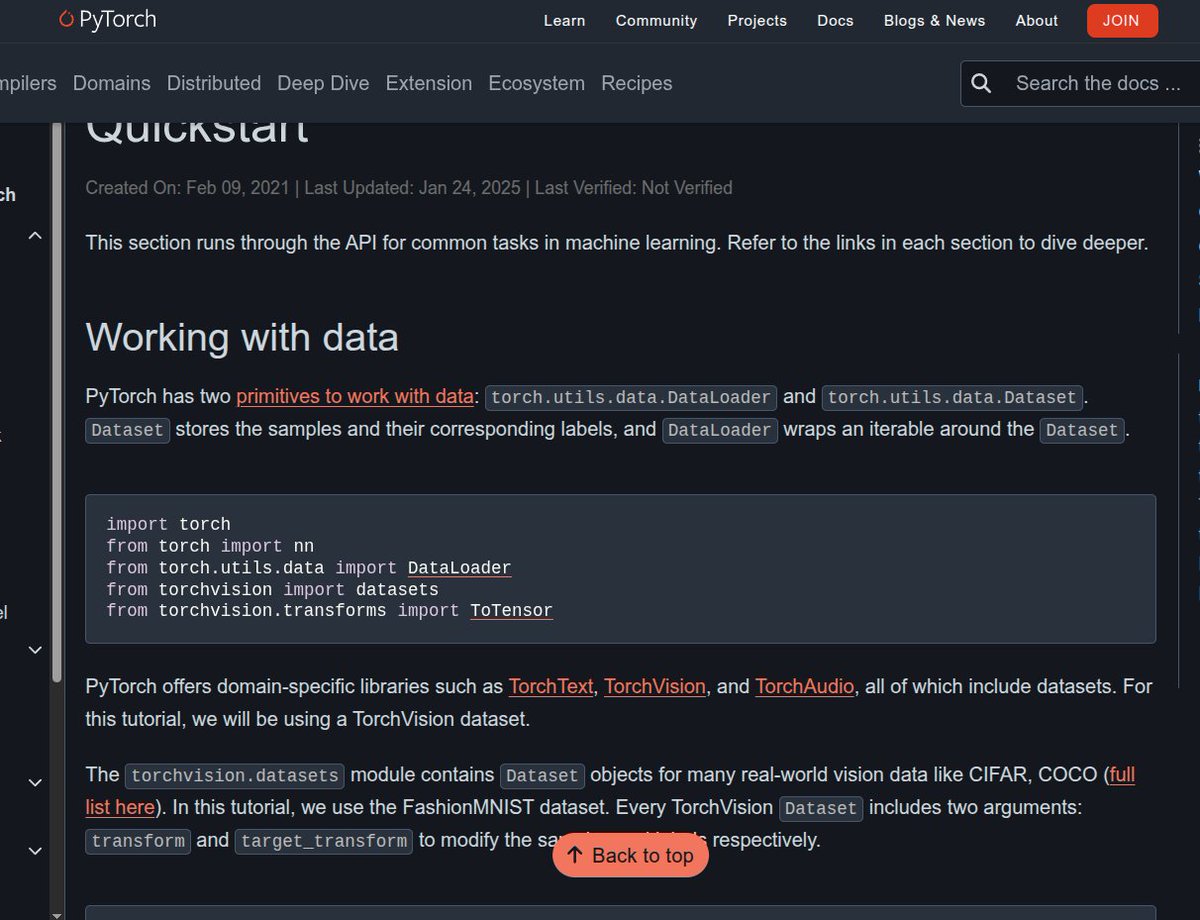Open 'primitives to work with data' link
Viewport: 1200px width, 920px height.
[354, 396]
